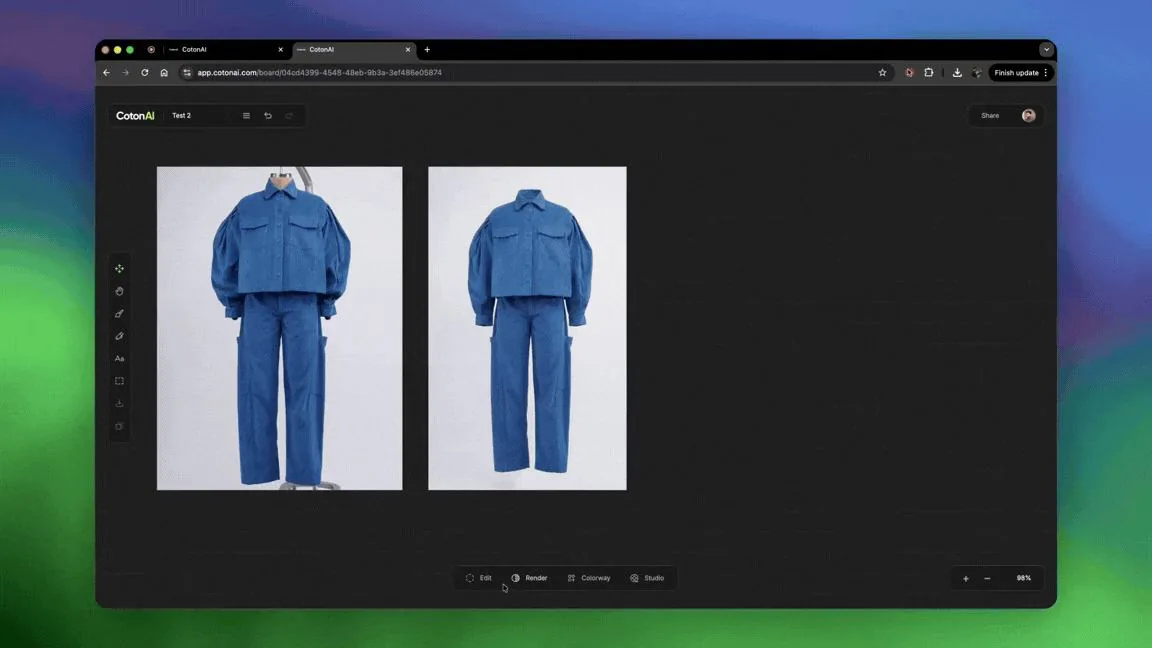The width and height of the screenshot is (1152, 648).
Task: Select the brush tool in left toolbar
Action: click(119, 314)
